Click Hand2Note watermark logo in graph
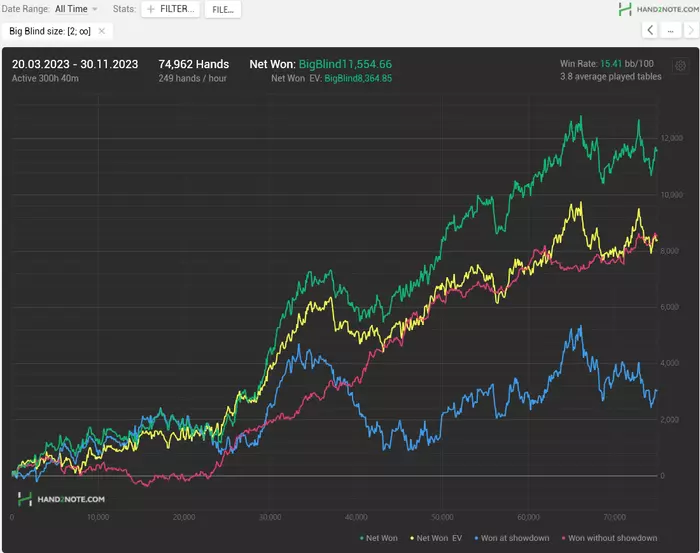700x553 pixels. (x=61, y=499)
